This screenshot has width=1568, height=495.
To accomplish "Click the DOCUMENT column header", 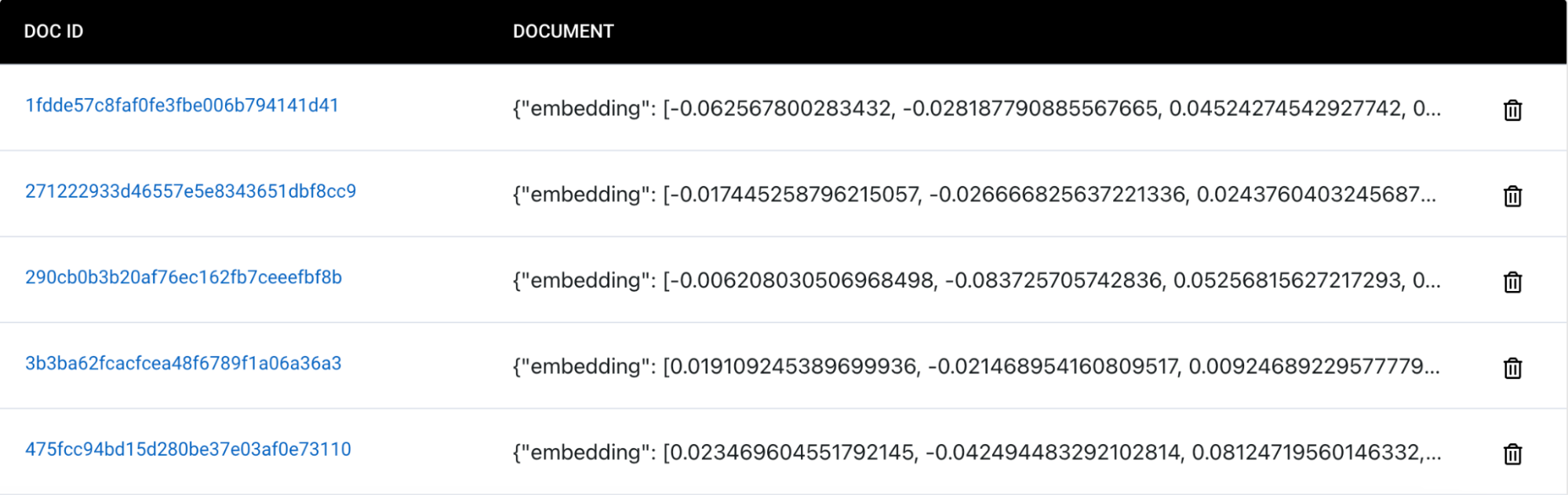I will tap(563, 31).
